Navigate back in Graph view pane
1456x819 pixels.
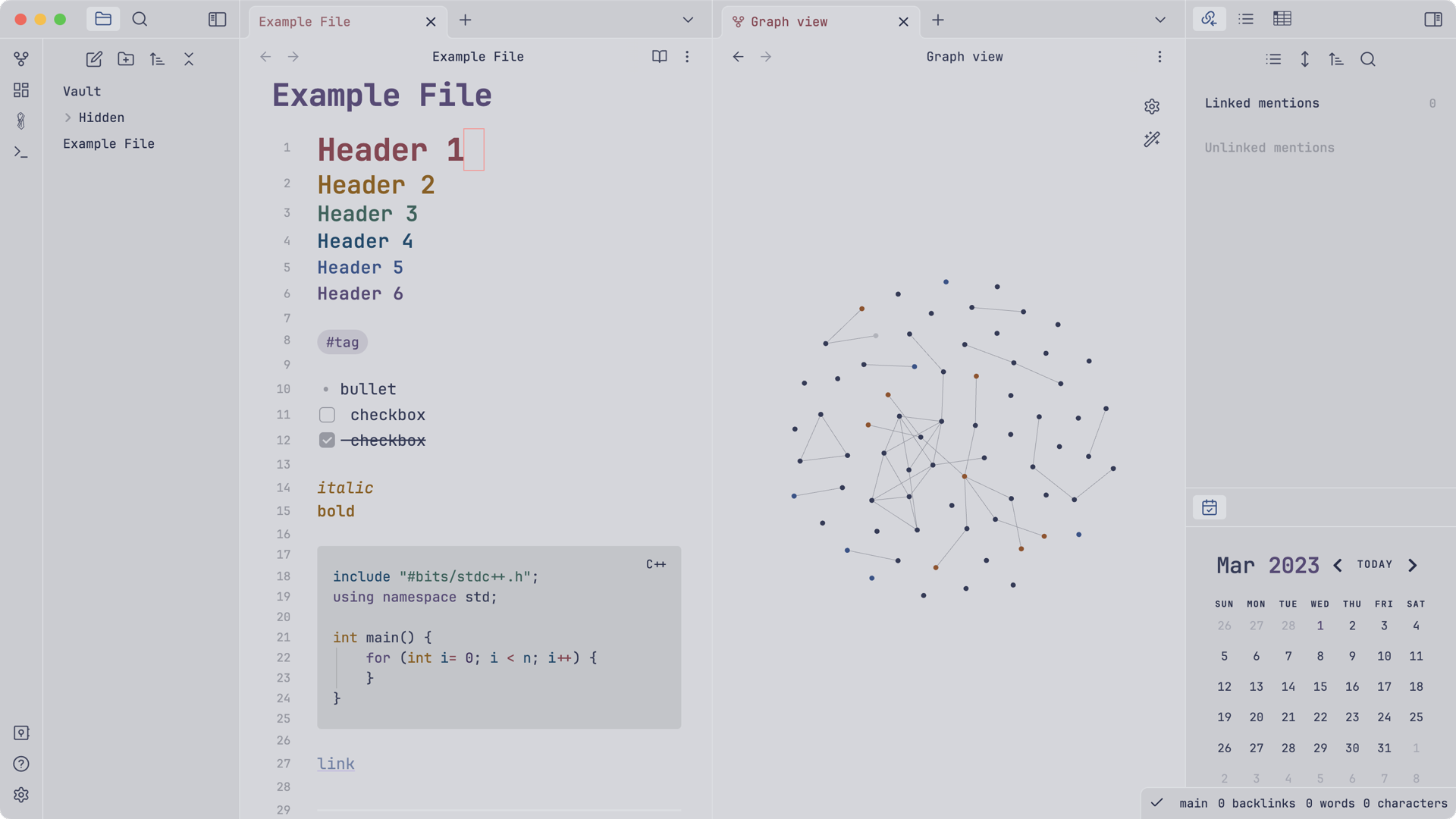pyautogui.click(x=738, y=57)
